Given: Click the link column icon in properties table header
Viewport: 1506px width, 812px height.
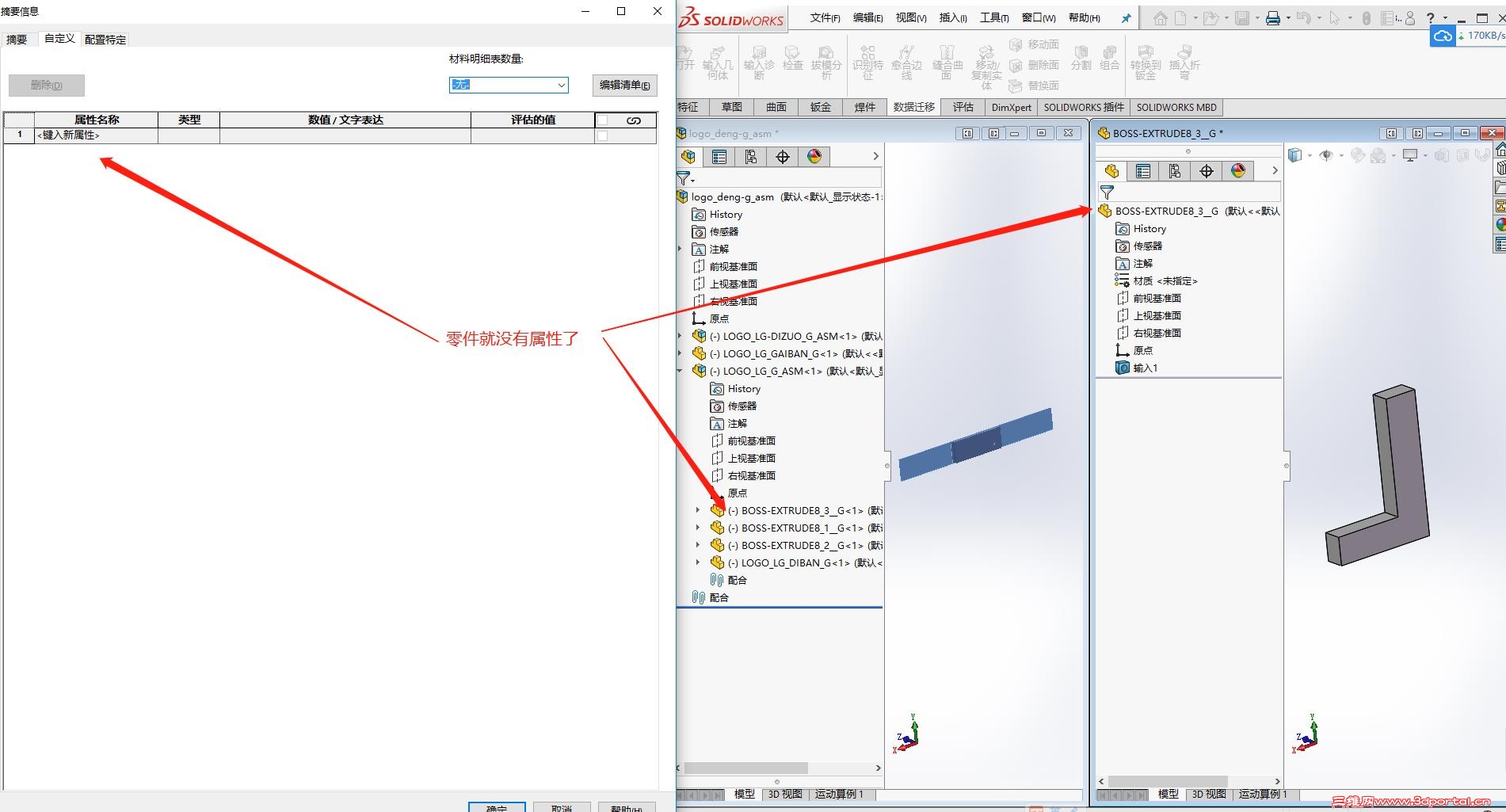Looking at the screenshot, I should pos(634,120).
